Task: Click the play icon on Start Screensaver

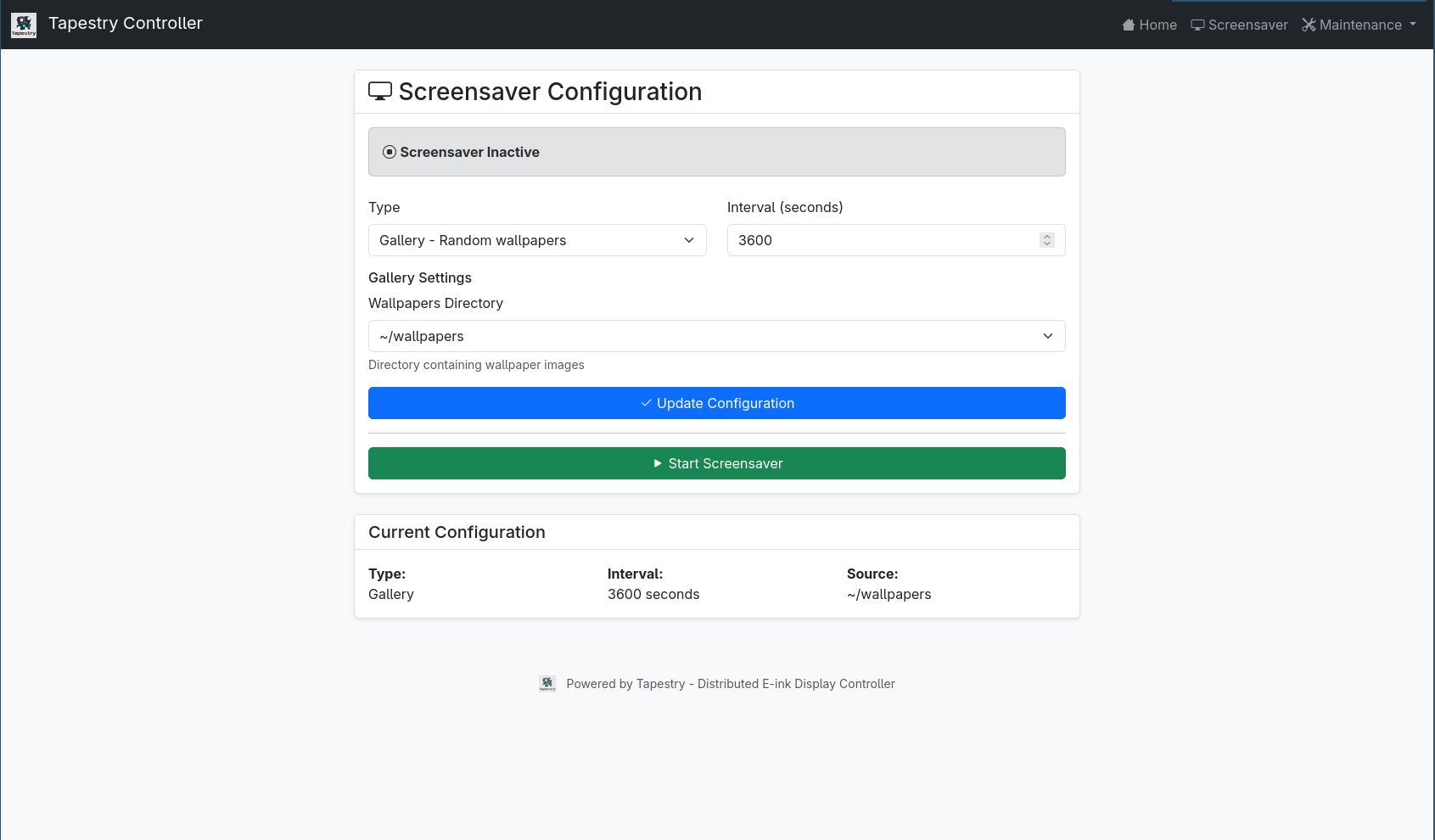Action: 658,464
